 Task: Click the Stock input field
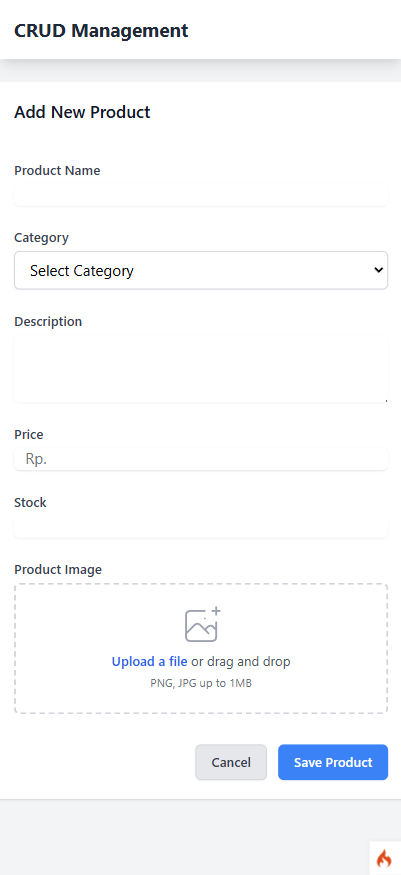point(201,527)
